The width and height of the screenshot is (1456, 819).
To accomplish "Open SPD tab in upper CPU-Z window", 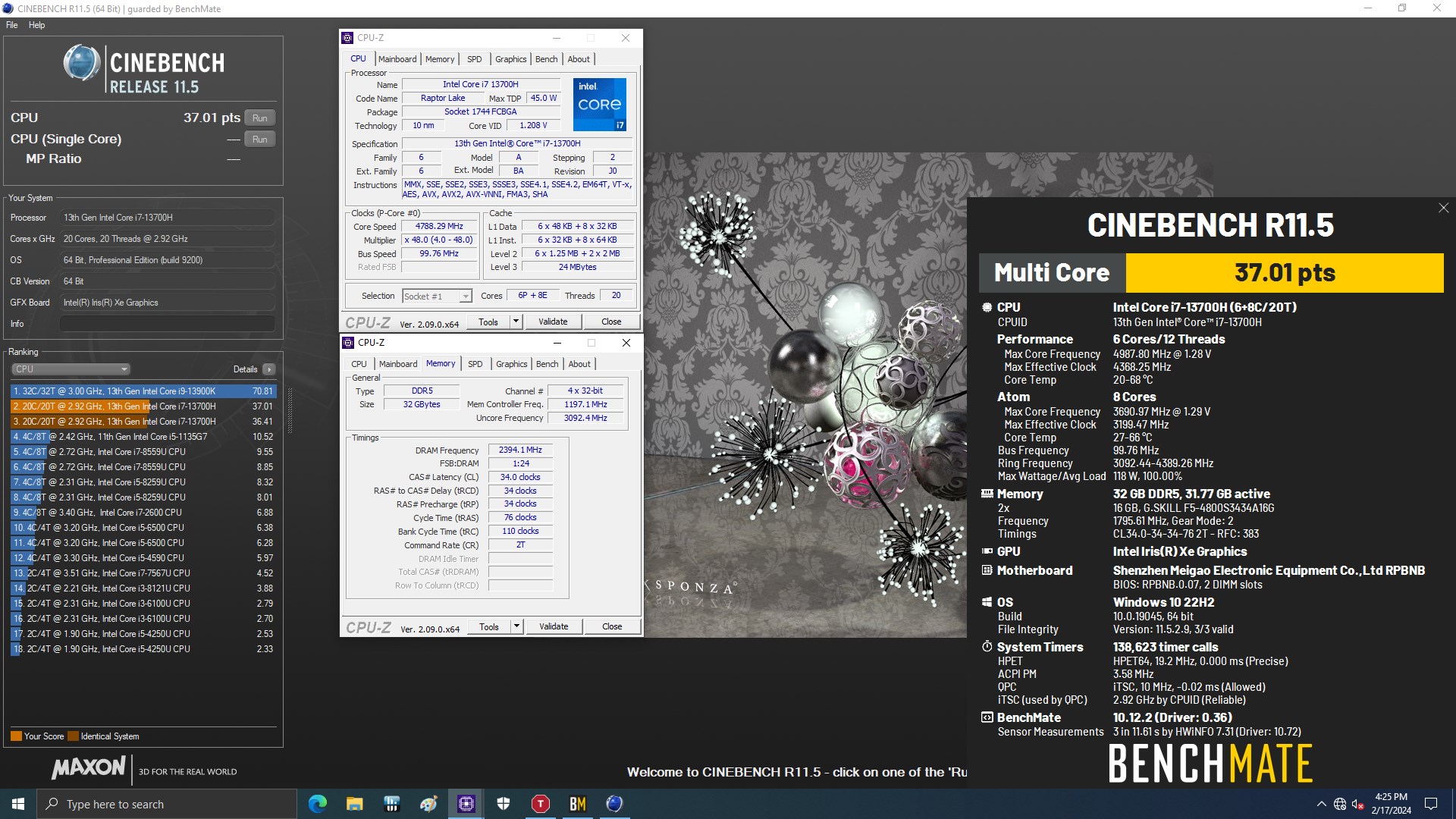I will click(x=475, y=59).
